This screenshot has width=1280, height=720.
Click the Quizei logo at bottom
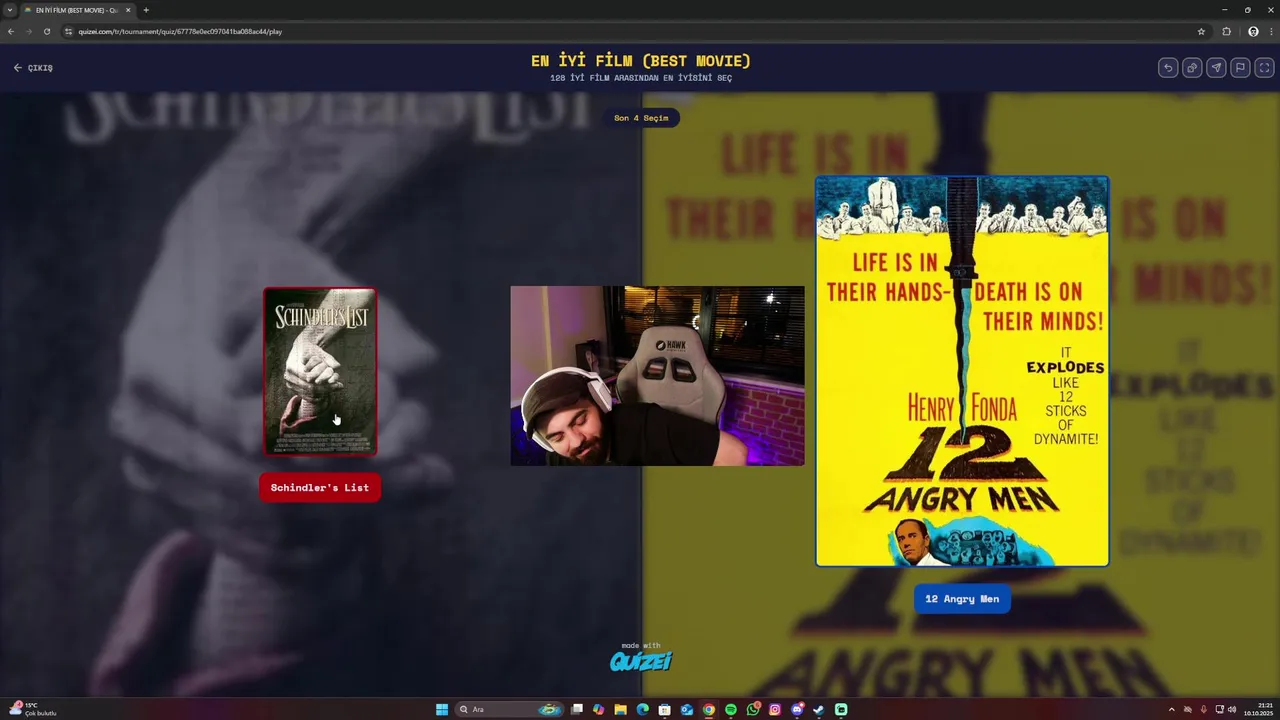click(641, 660)
